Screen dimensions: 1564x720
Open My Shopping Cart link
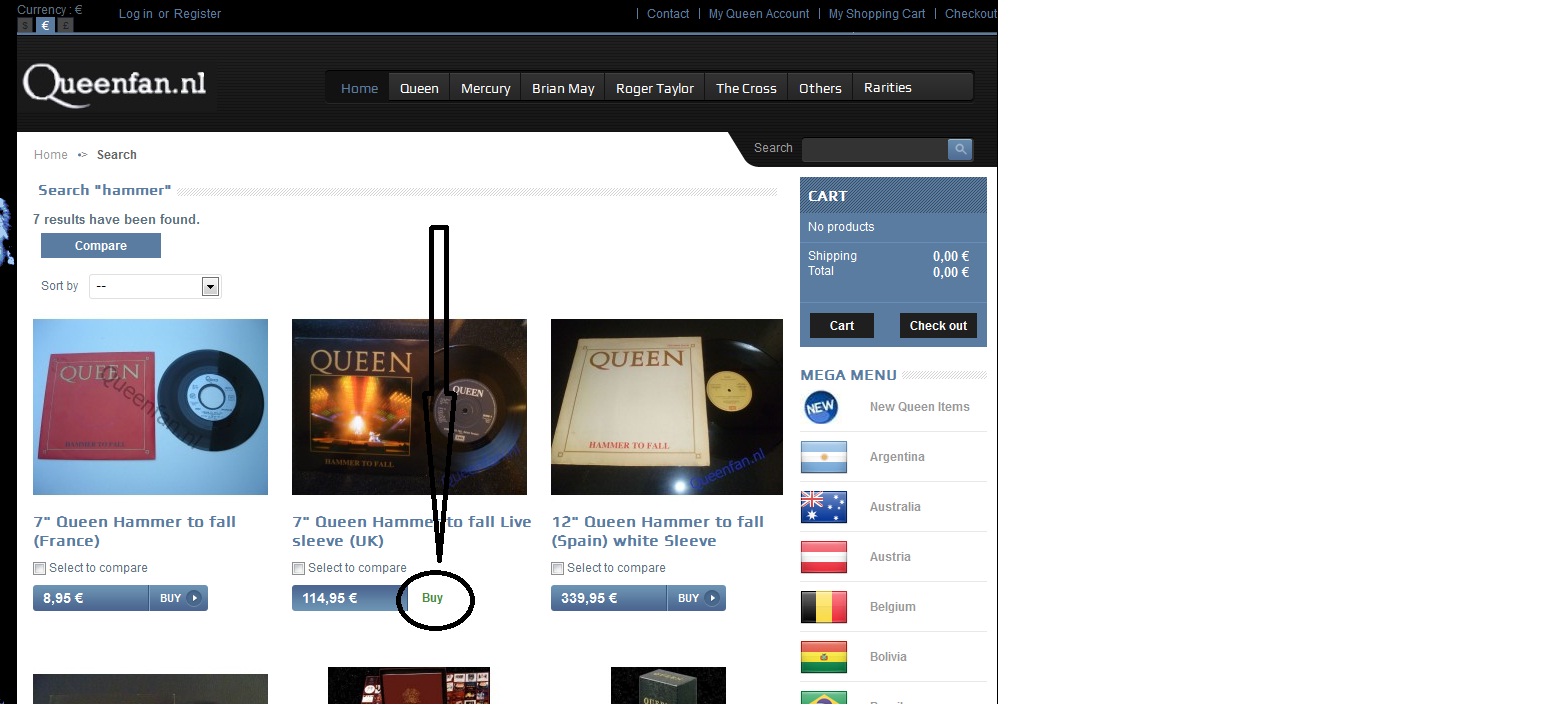877,14
